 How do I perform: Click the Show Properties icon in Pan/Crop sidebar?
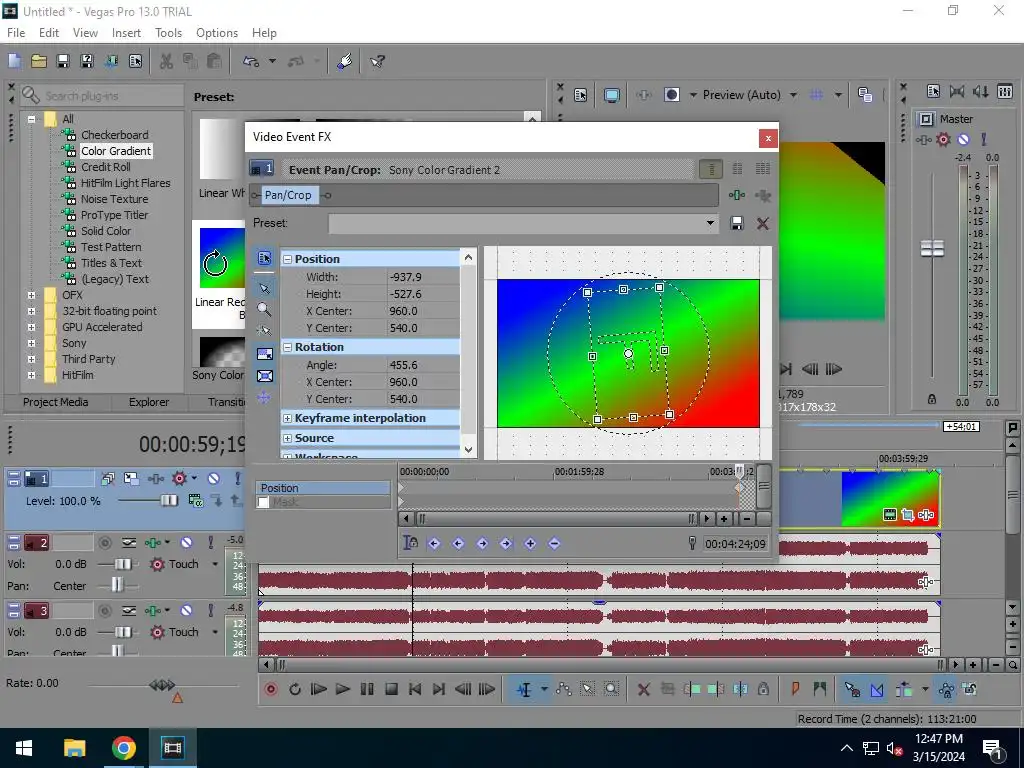264,258
